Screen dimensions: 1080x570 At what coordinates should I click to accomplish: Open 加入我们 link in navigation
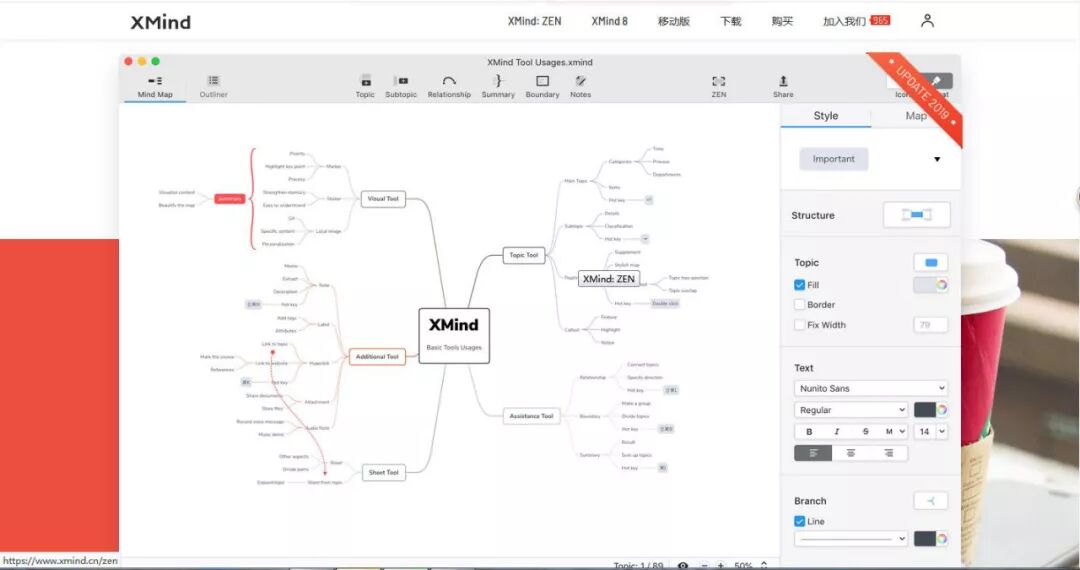coord(844,21)
